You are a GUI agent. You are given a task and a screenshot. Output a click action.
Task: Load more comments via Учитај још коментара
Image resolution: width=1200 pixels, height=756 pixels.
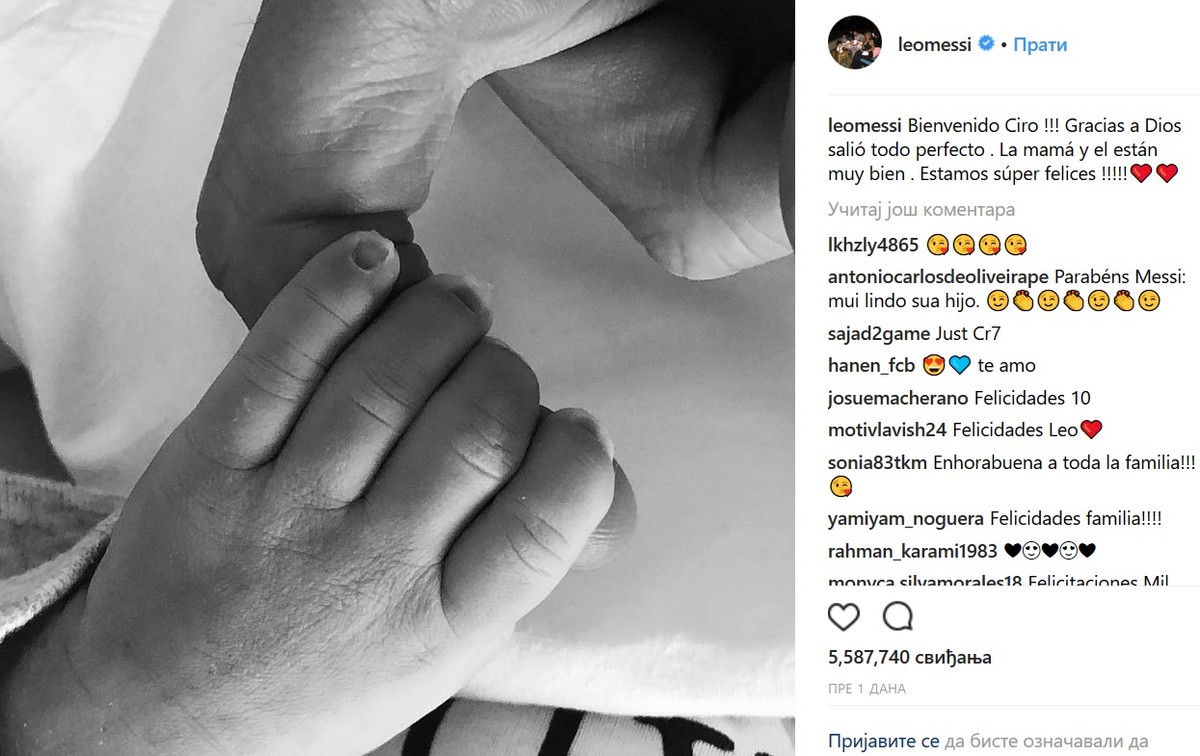point(921,210)
